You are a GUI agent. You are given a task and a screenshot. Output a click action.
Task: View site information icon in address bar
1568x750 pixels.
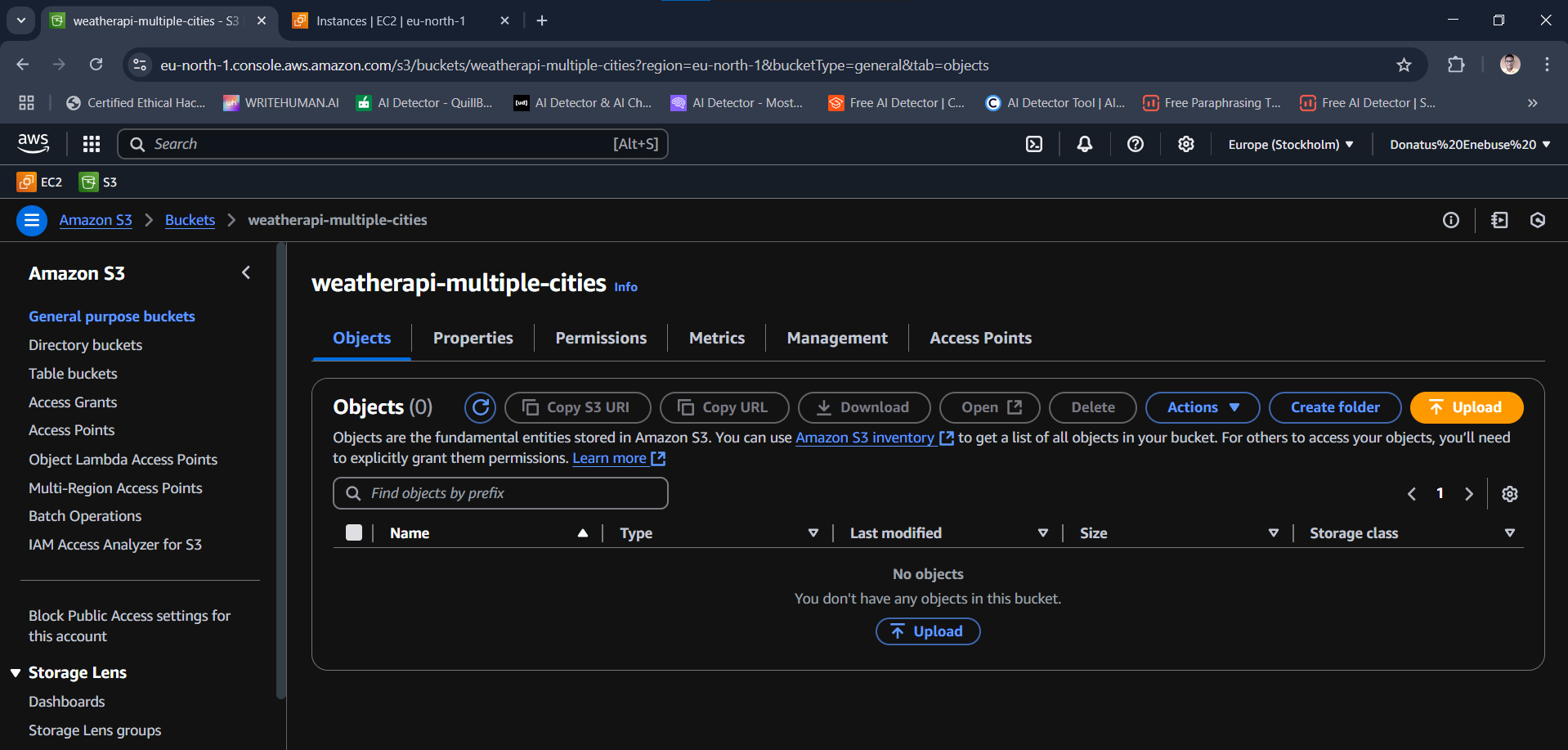140,65
